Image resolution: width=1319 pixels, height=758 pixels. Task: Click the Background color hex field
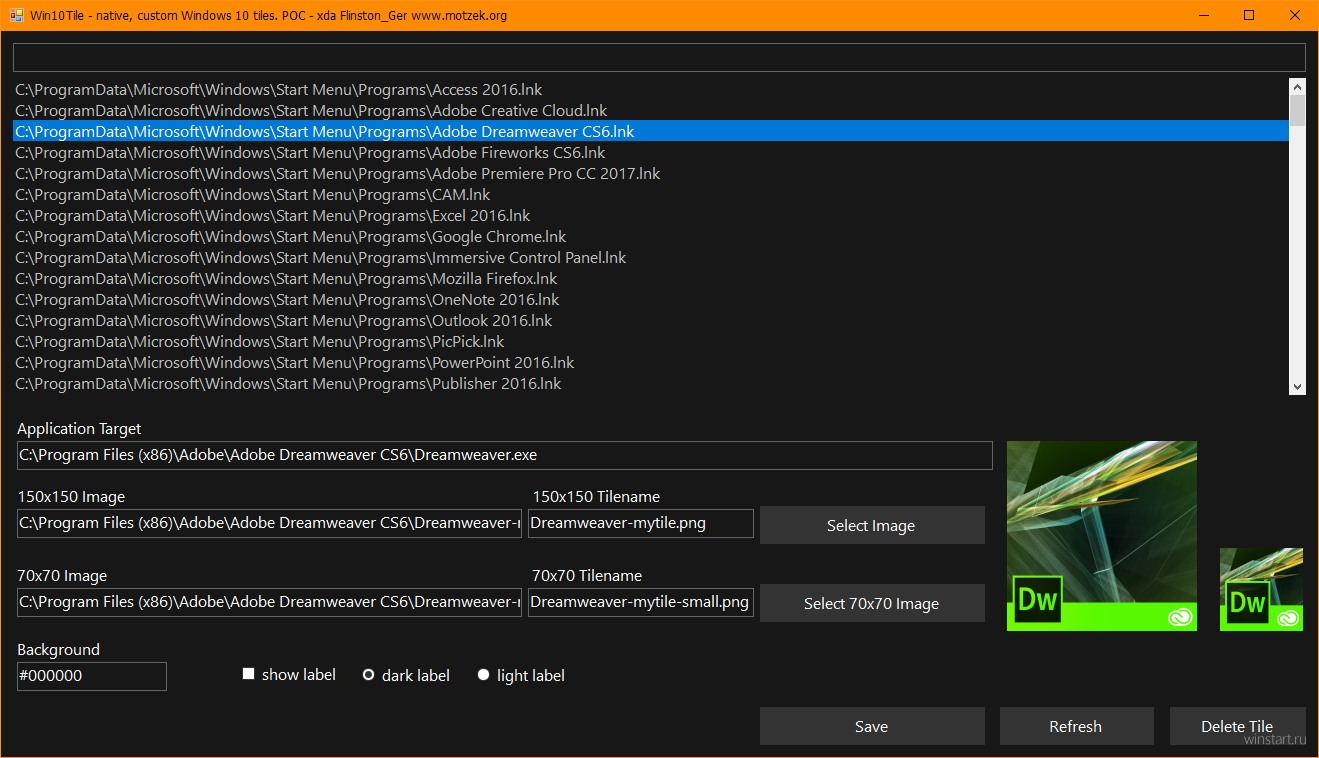pyautogui.click(x=91, y=676)
